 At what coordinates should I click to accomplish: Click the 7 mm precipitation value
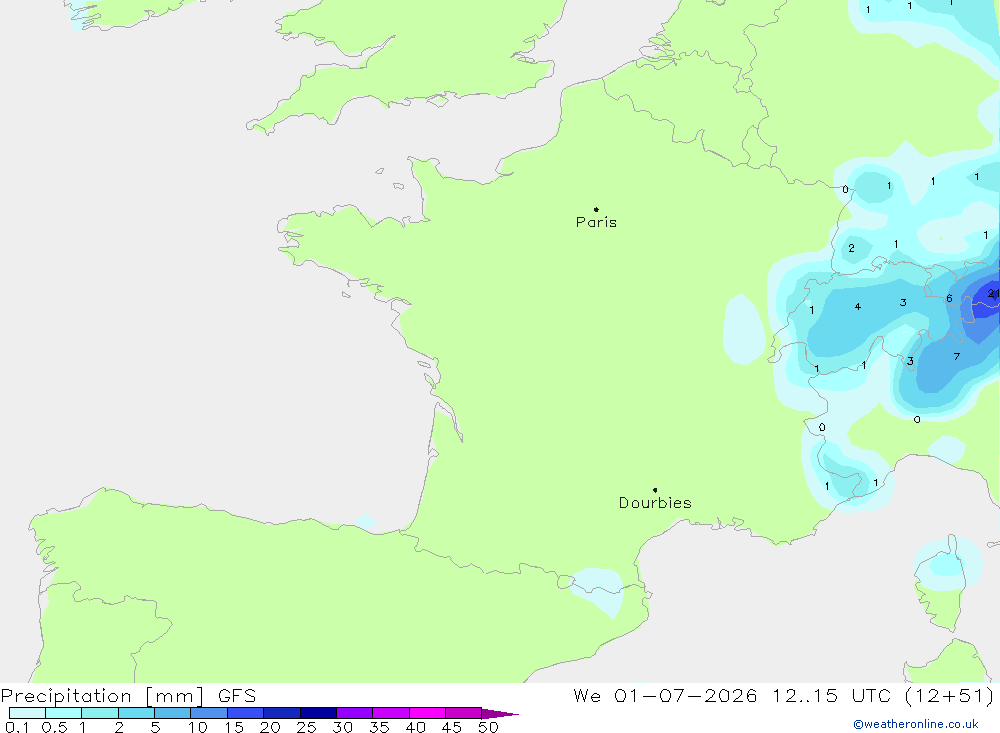pos(957,357)
